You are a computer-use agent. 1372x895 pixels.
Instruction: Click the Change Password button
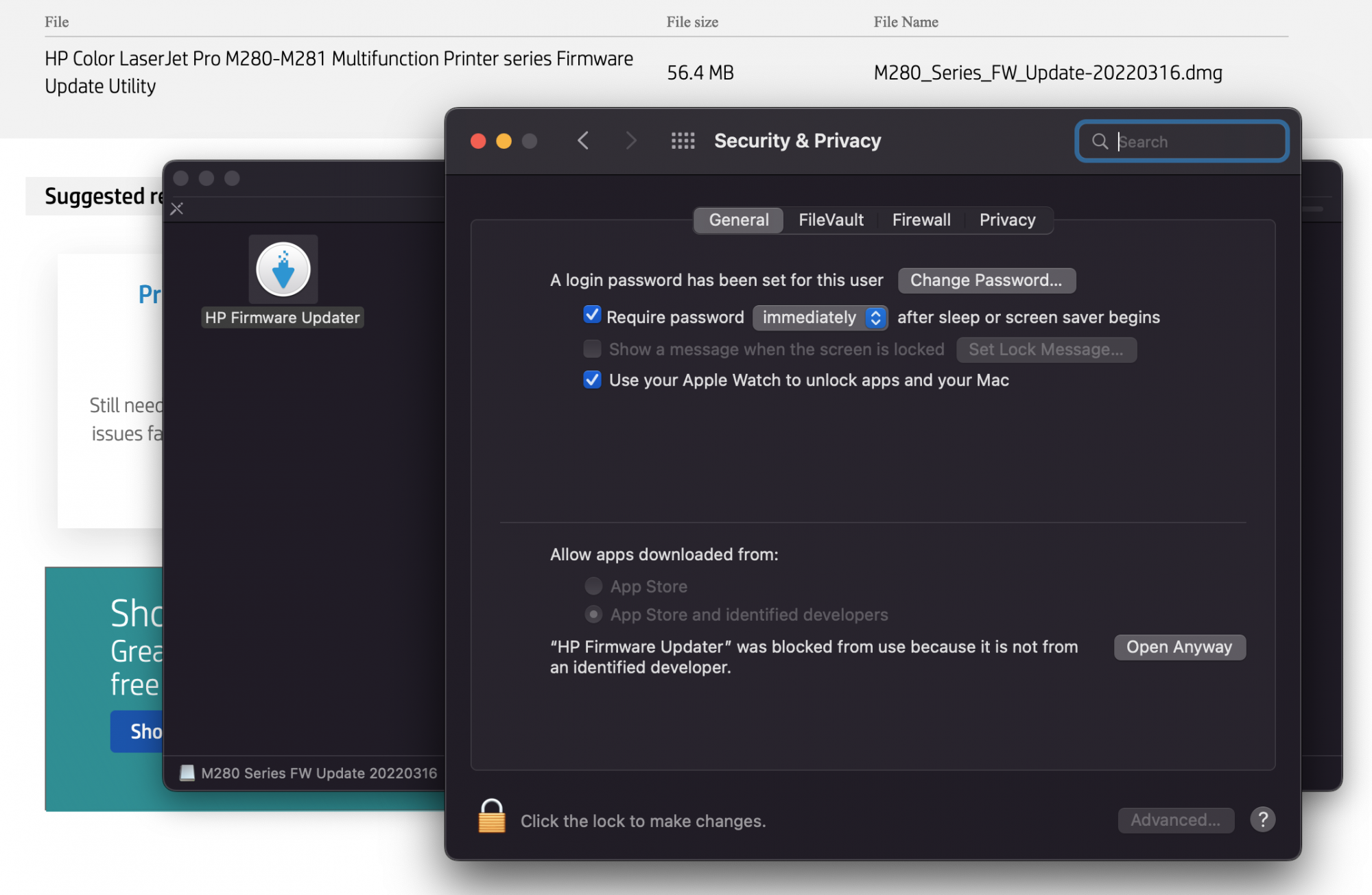coord(986,281)
